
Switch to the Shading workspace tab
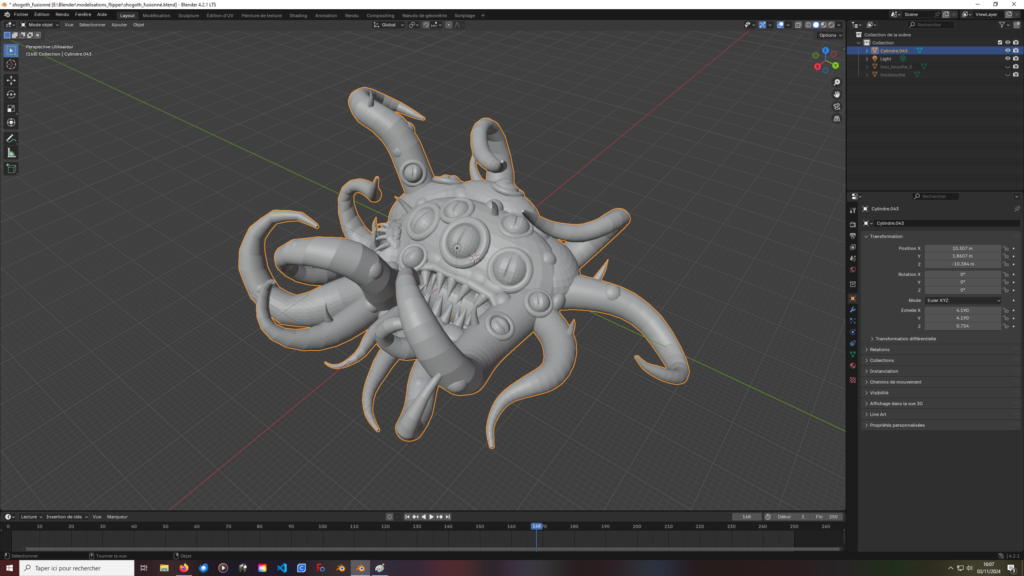point(298,16)
